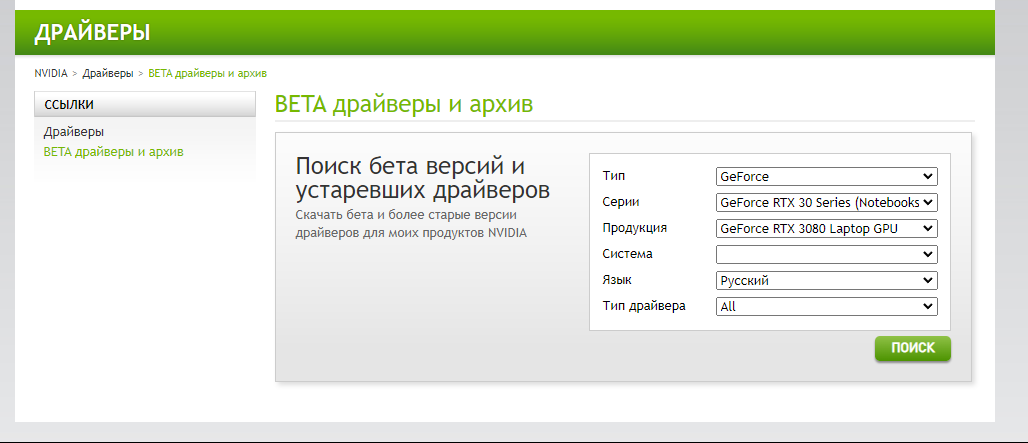Open the Продукция dropdown RTX 3080 Laptop GPU
The height and width of the screenshot is (443, 1028).
[x=827, y=229]
